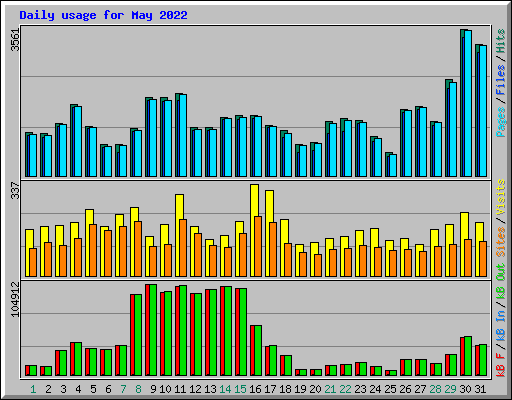Click the 'kB F/kB In/kB Out' legend
The width and height of the screenshot is (512, 400).
click(x=501, y=320)
